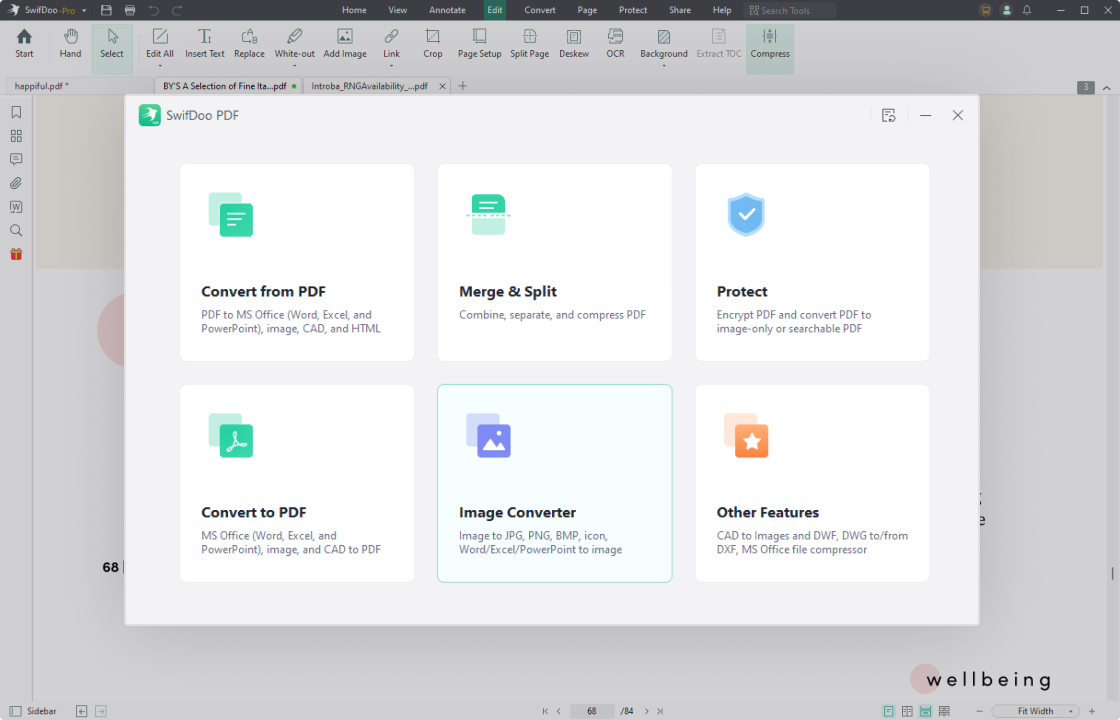
Task: Open the notifications bell icon
Action: click(x=1027, y=10)
